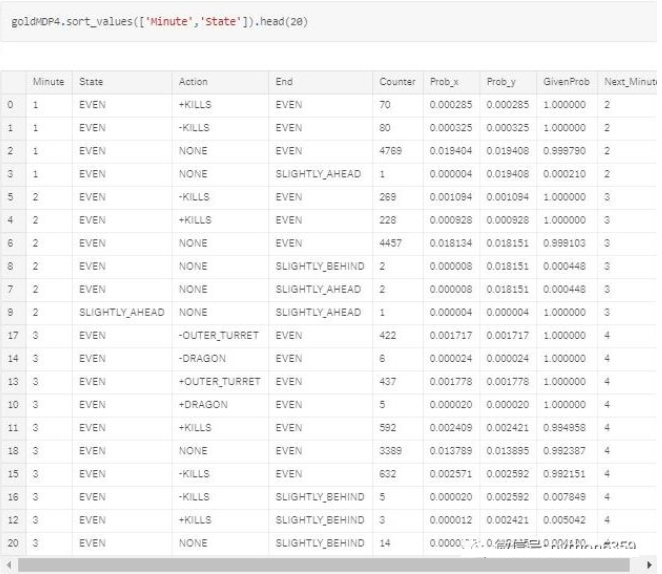This screenshot has width=662, height=574.
Task: Select the -DRAGON action cell
Action: (202, 358)
